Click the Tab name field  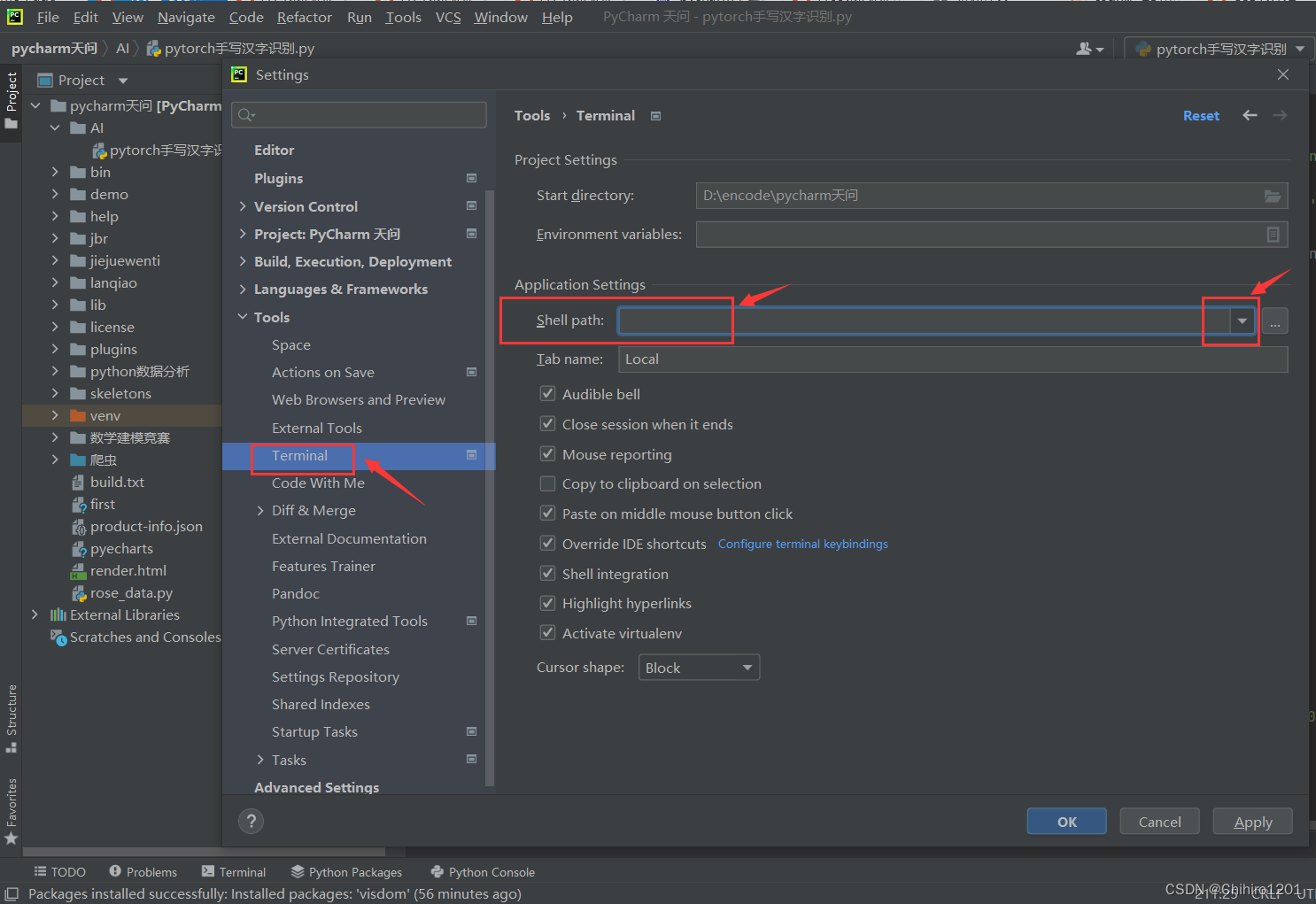click(953, 359)
